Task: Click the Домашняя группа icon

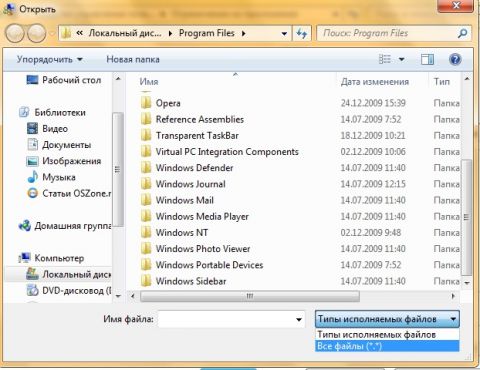Action: pos(25,226)
